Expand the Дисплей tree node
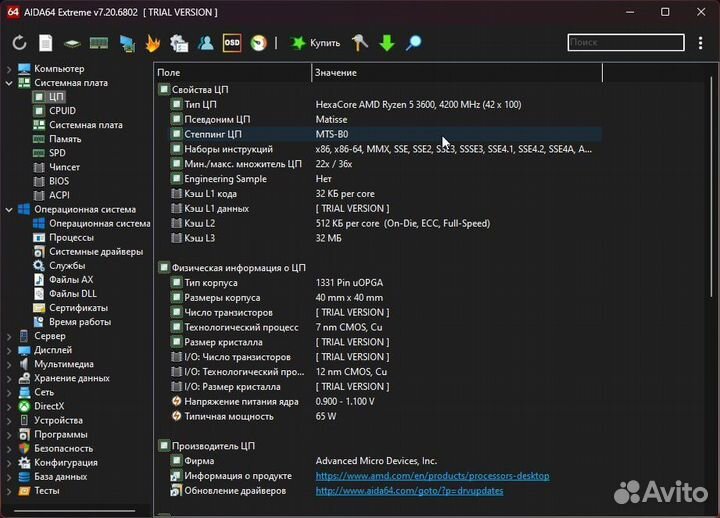Screen dimensions: 720x518 point(9,350)
